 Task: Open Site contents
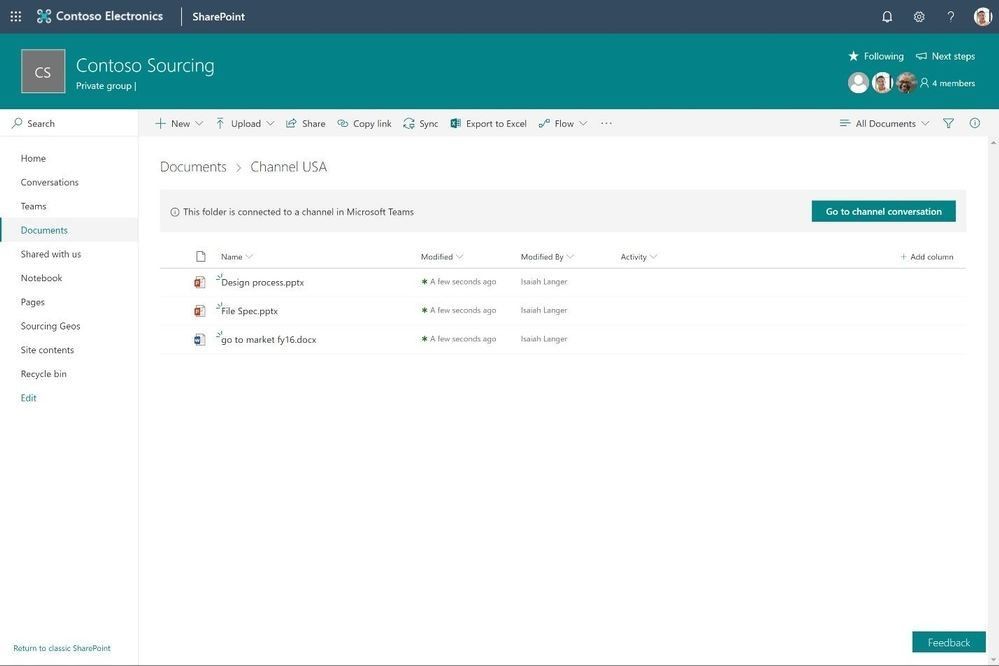pos(47,350)
